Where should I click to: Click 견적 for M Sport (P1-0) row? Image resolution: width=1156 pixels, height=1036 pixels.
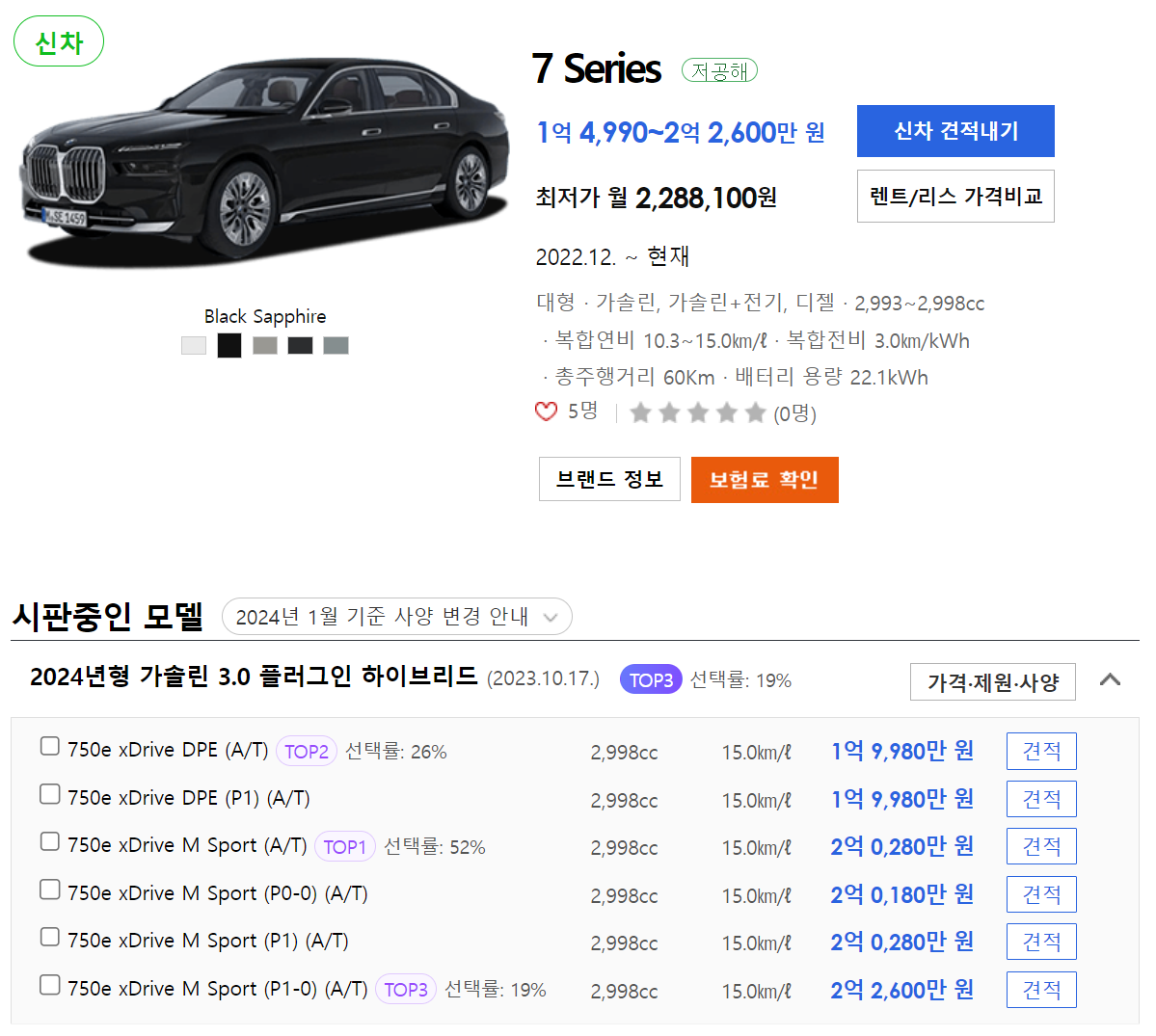pos(1041,990)
